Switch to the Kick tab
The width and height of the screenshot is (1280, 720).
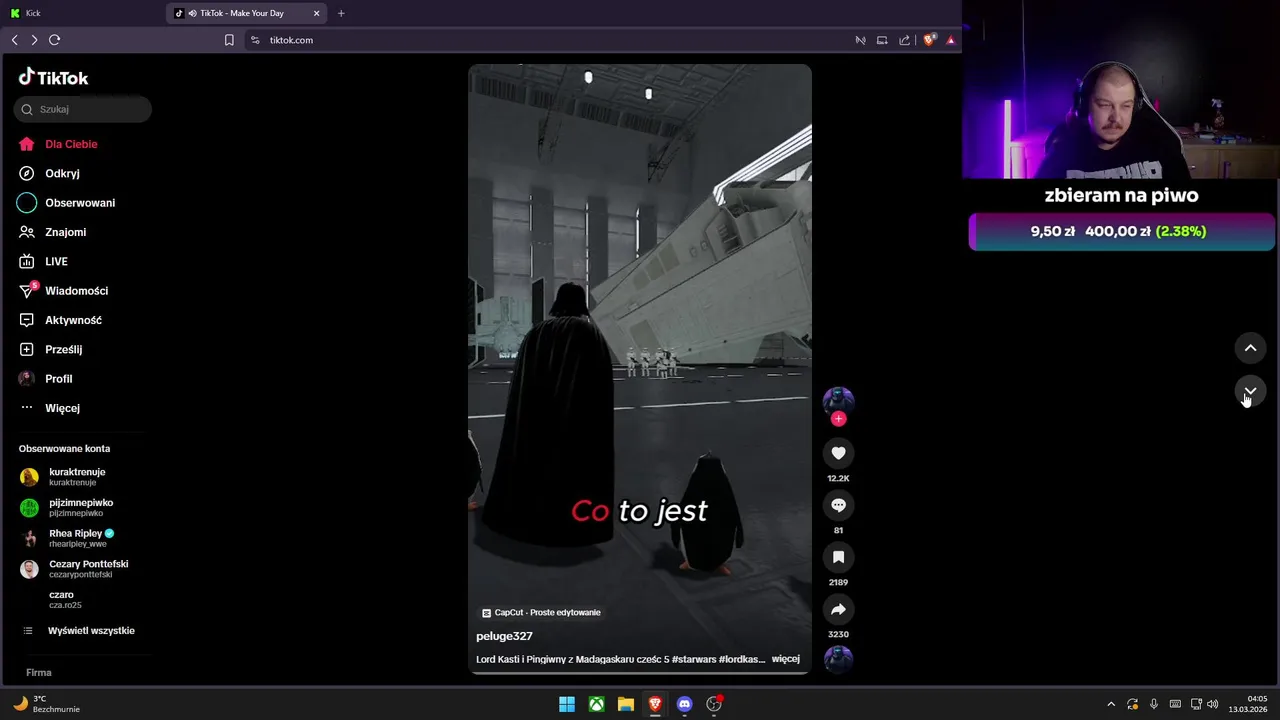[80, 13]
